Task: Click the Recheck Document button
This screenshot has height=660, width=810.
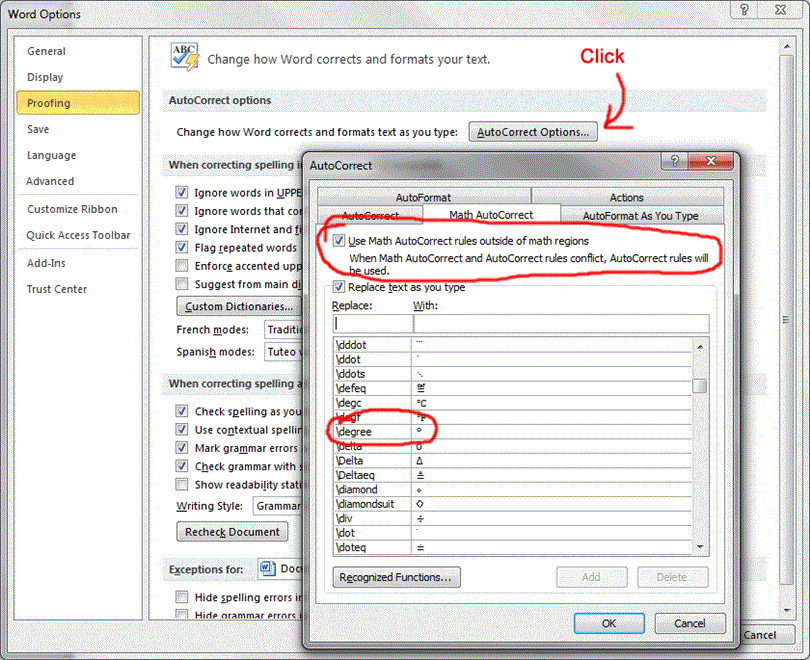Action: tap(232, 531)
